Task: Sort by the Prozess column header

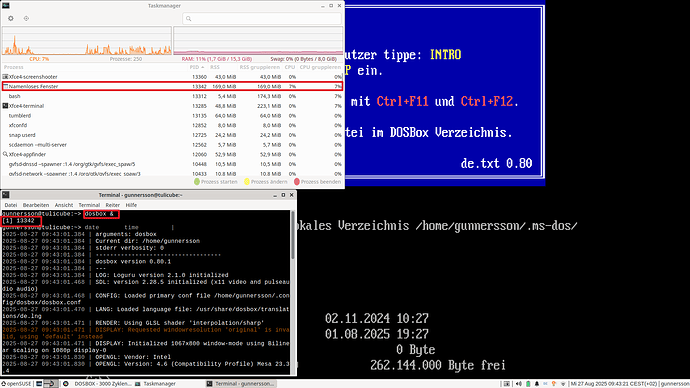Action: [x=14, y=67]
